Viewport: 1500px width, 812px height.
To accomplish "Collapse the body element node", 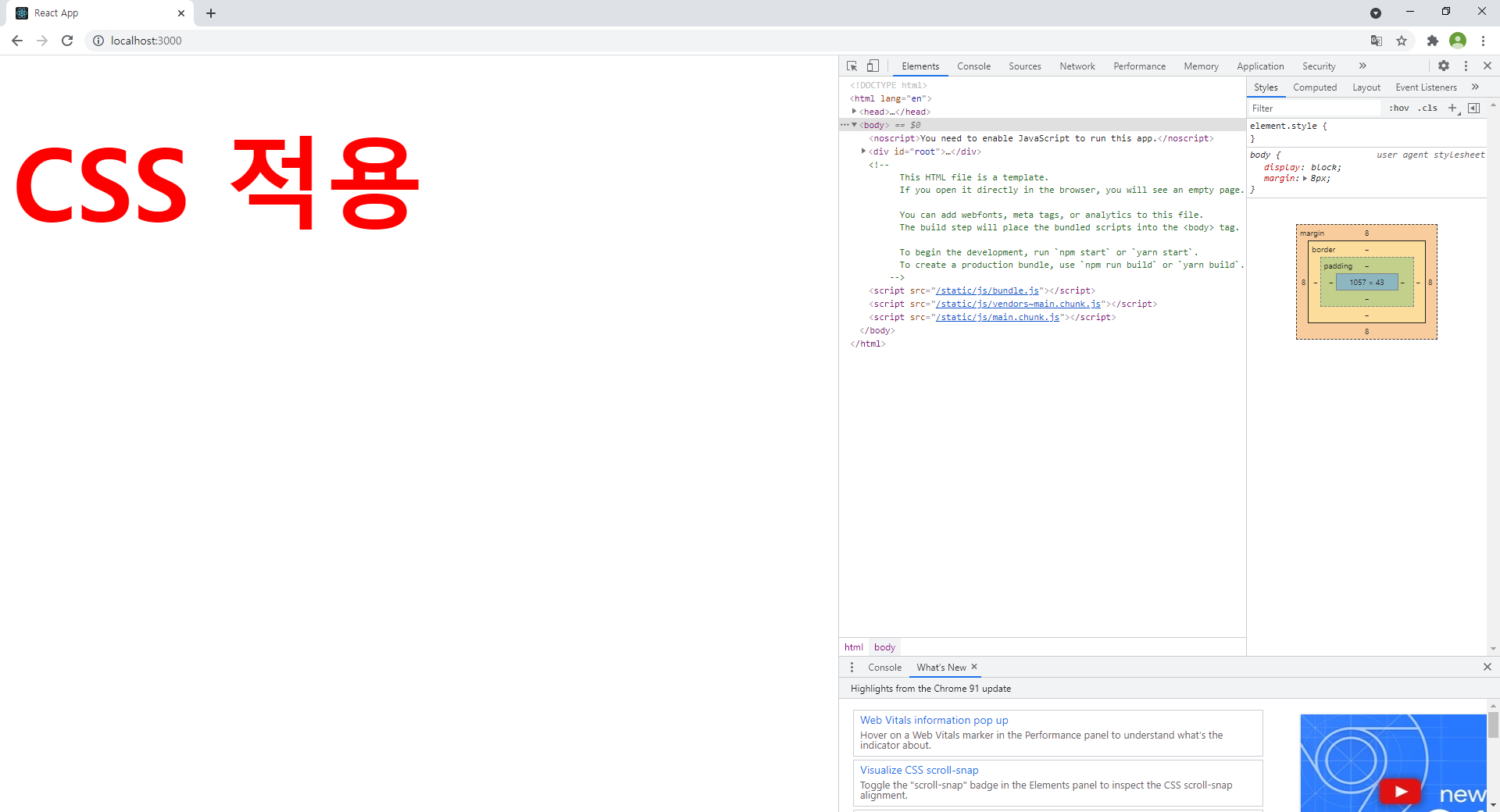I will click(854, 125).
